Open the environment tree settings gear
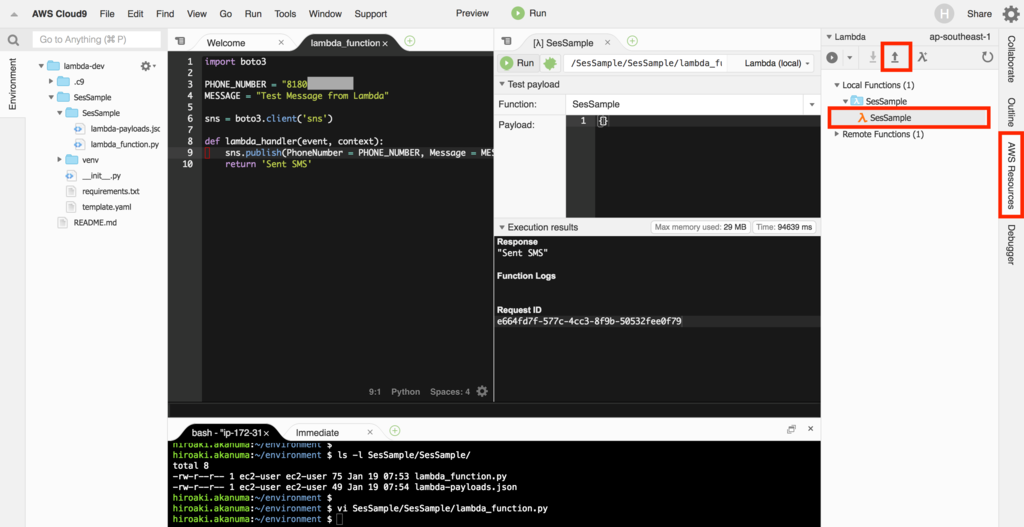 (x=148, y=66)
